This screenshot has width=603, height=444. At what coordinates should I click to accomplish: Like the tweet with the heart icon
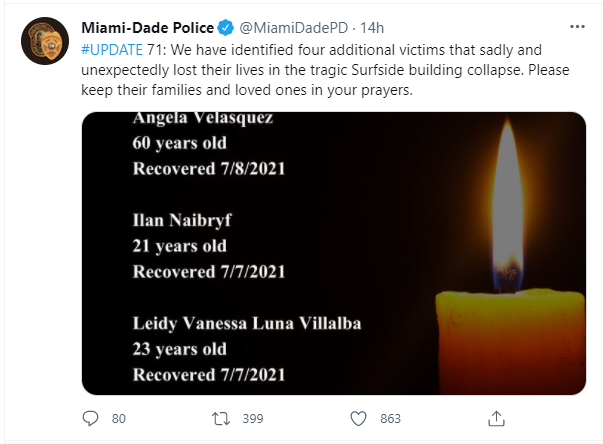(x=358, y=418)
